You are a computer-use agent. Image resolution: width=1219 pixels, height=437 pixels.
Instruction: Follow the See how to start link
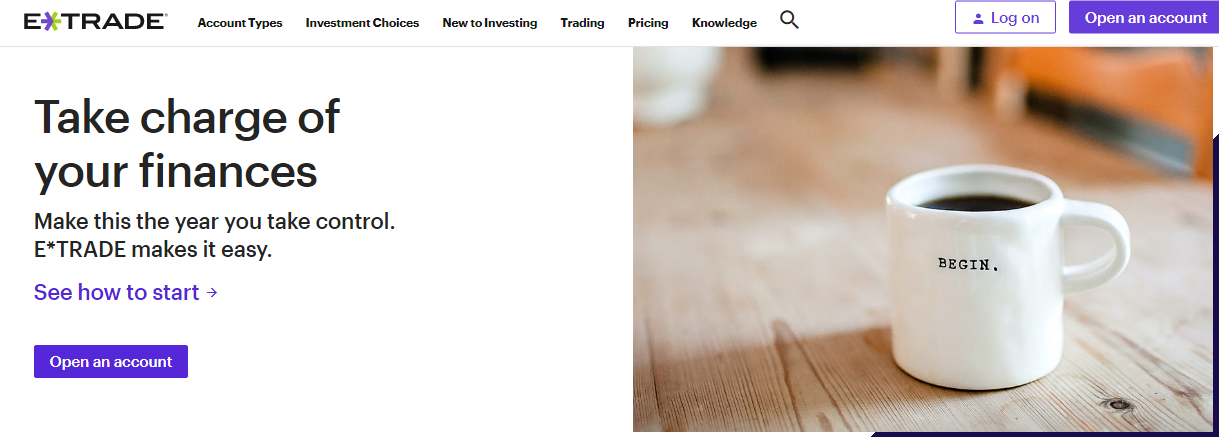(x=117, y=293)
